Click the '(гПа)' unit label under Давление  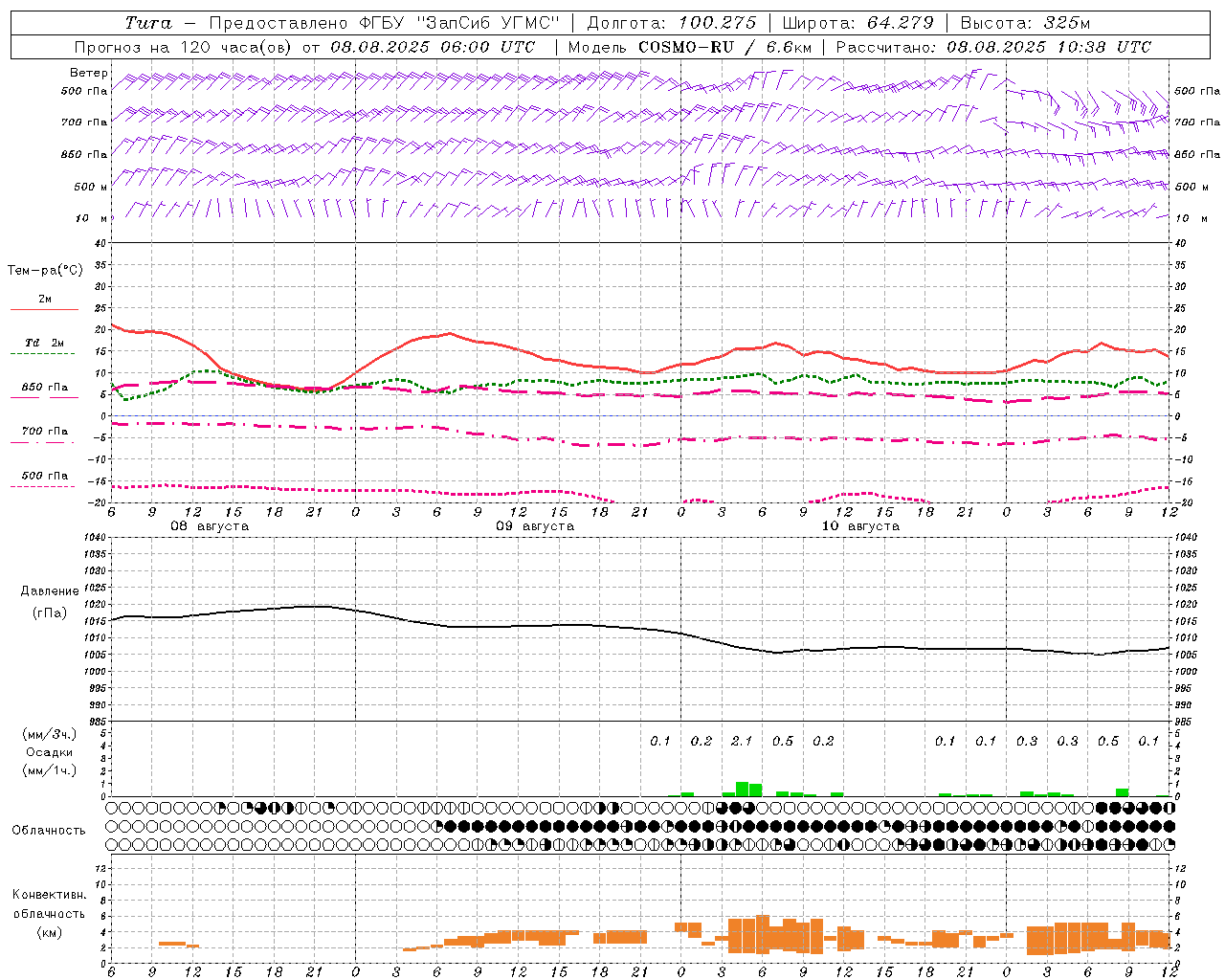pos(50,612)
